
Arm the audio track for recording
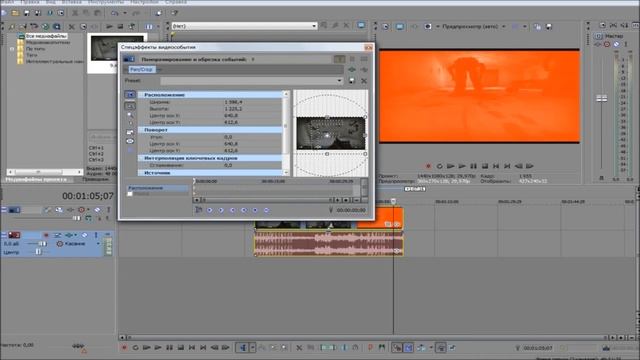coord(46,235)
